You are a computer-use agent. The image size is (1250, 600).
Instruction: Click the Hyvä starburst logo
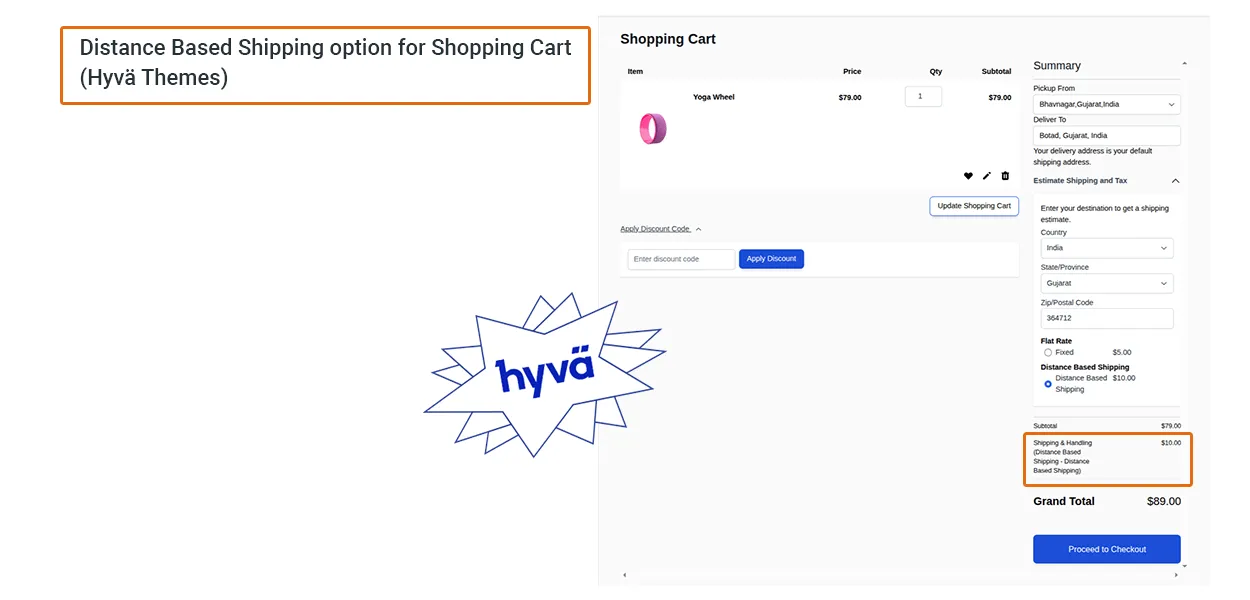[x=545, y=374]
